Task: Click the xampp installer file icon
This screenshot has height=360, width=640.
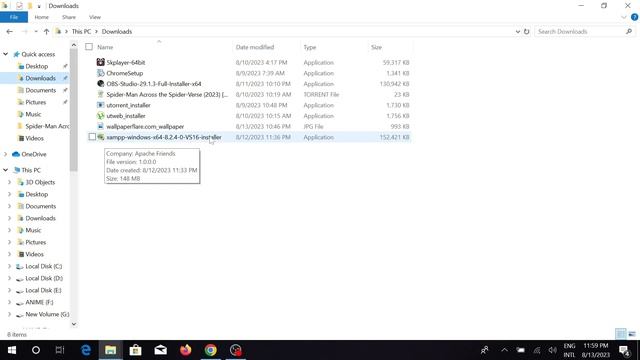Action: coord(100,137)
